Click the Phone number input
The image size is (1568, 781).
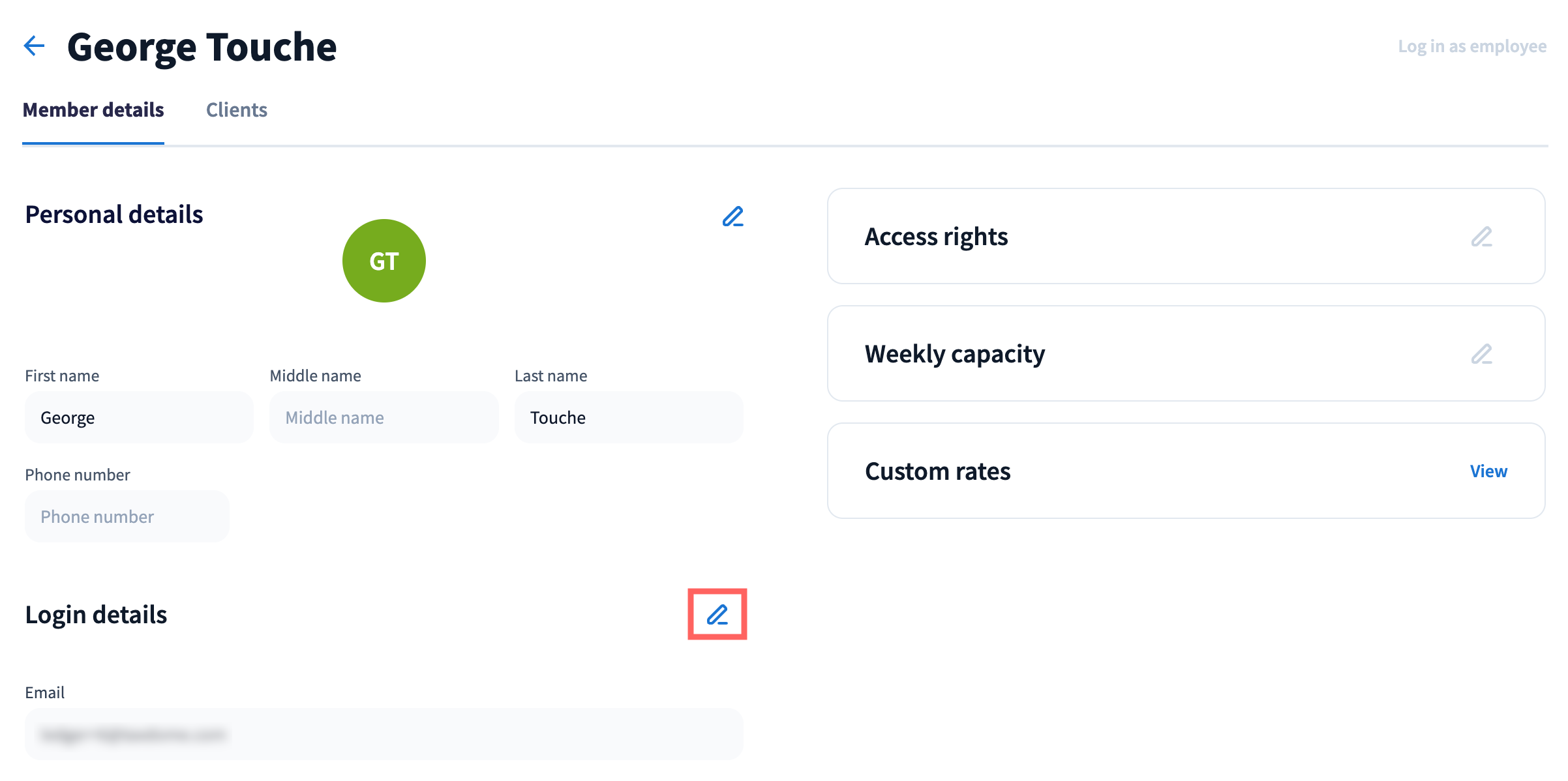point(127,517)
